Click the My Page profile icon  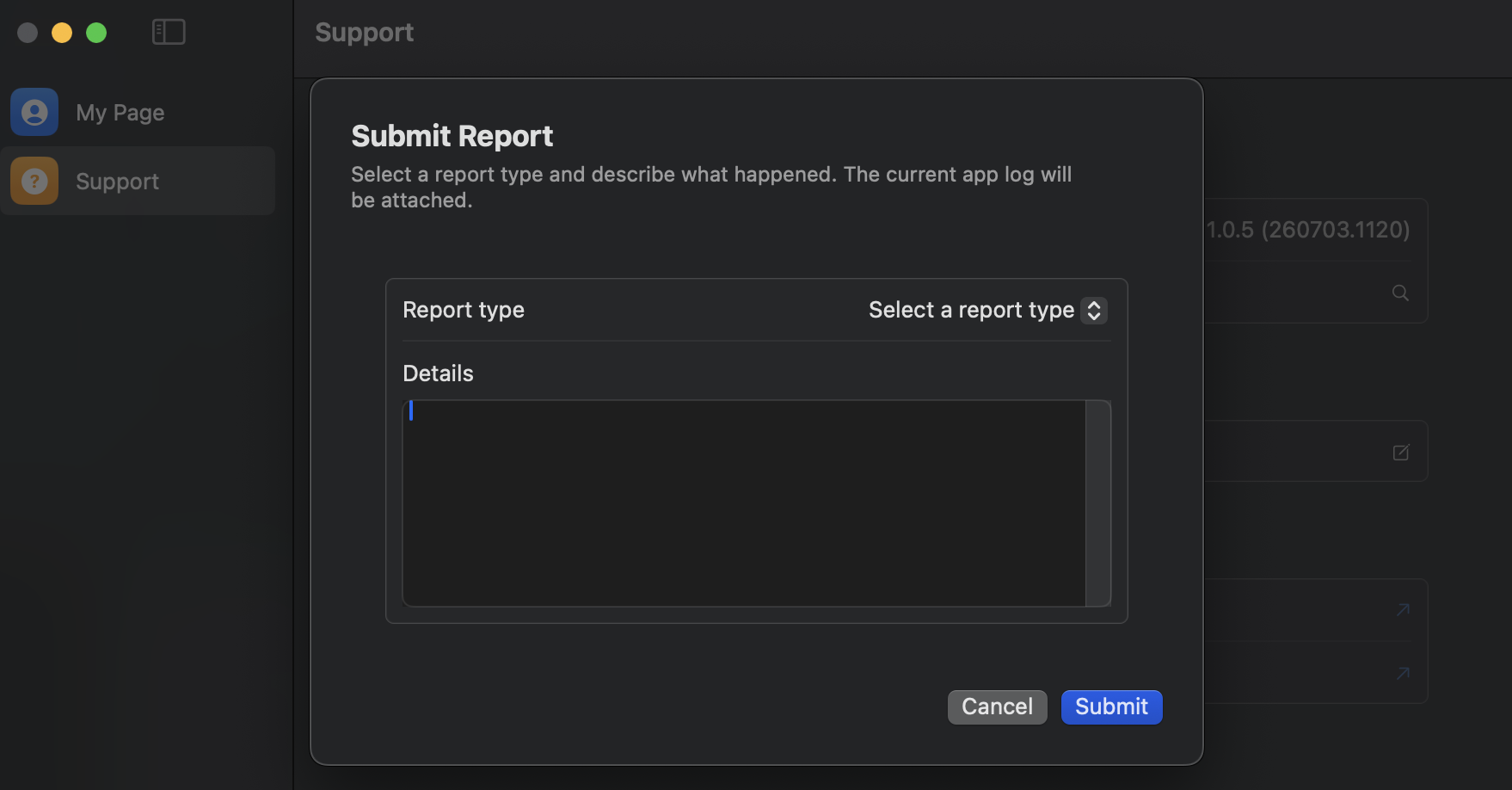(34, 112)
